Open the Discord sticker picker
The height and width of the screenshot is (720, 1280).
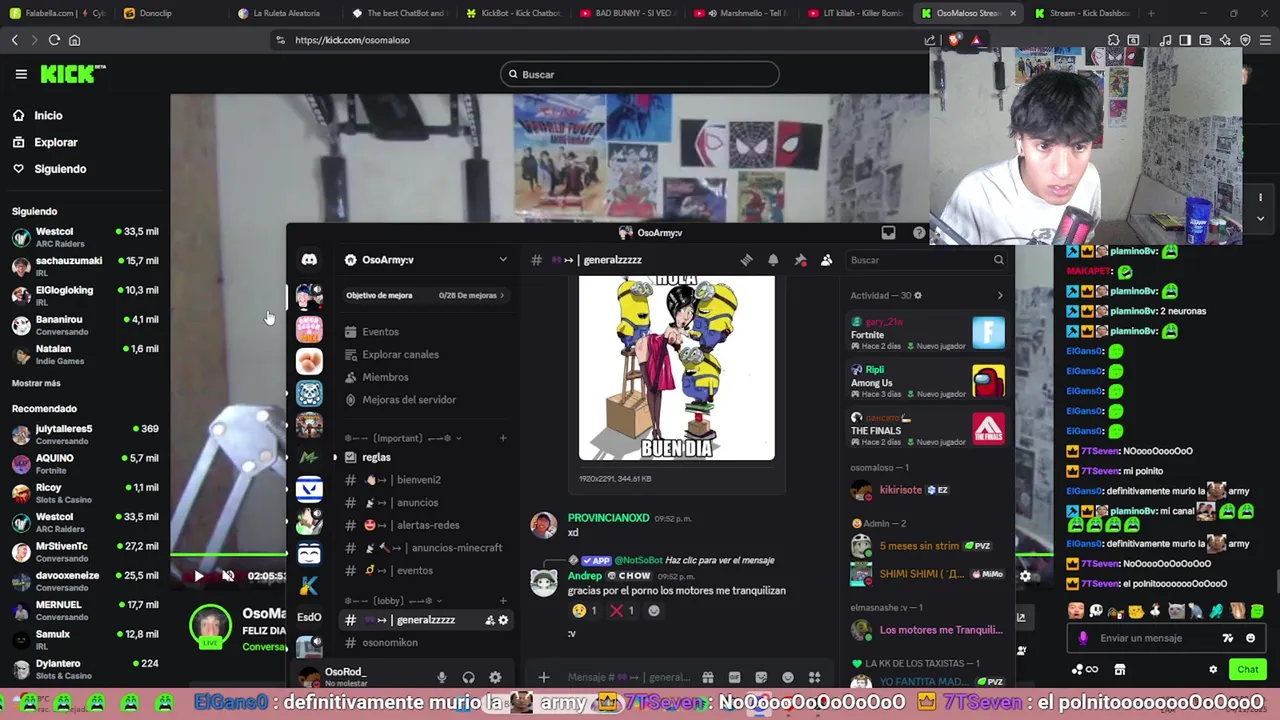761,677
